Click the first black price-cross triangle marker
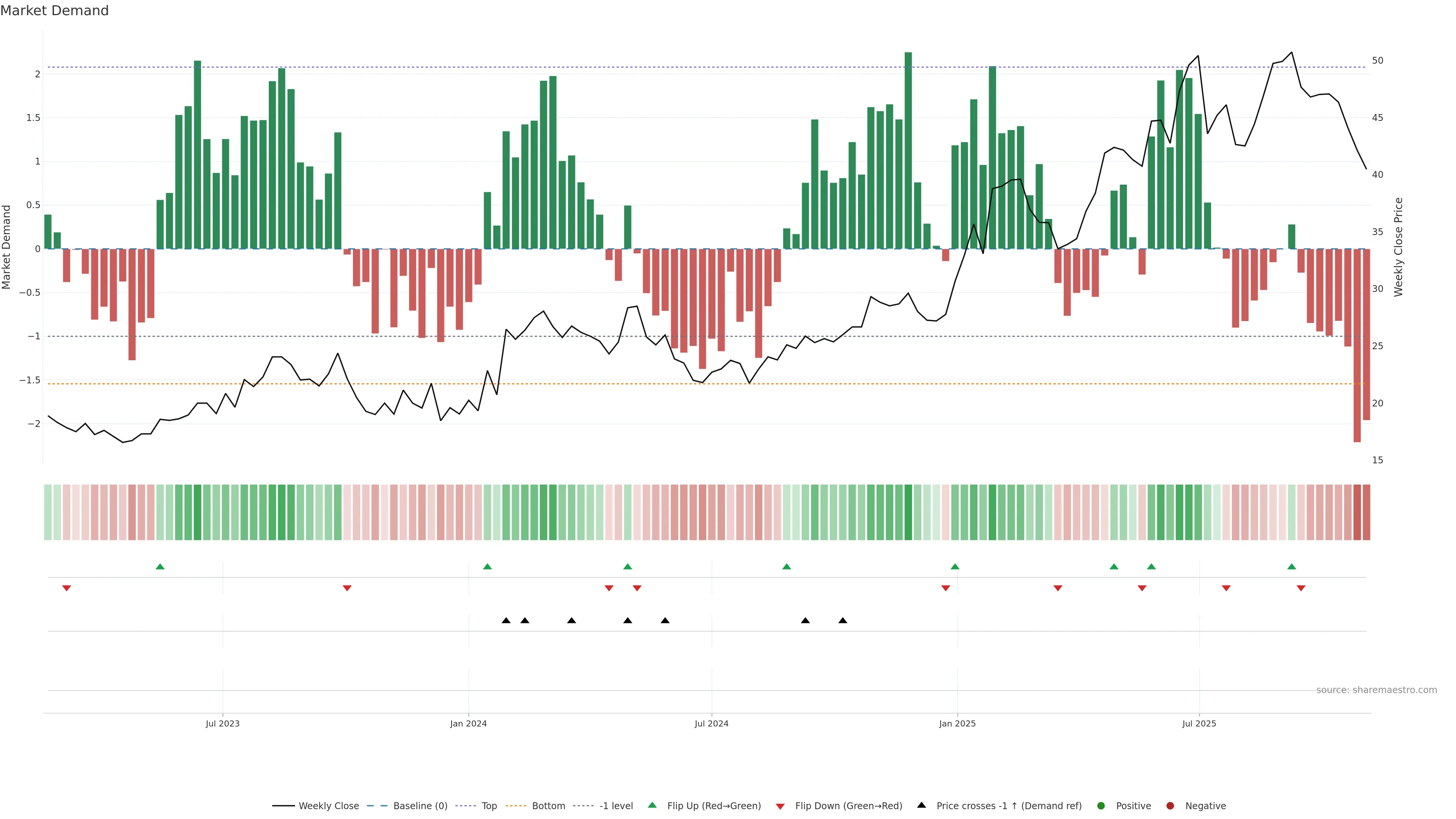This screenshot has width=1456, height=819. point(506,621)
